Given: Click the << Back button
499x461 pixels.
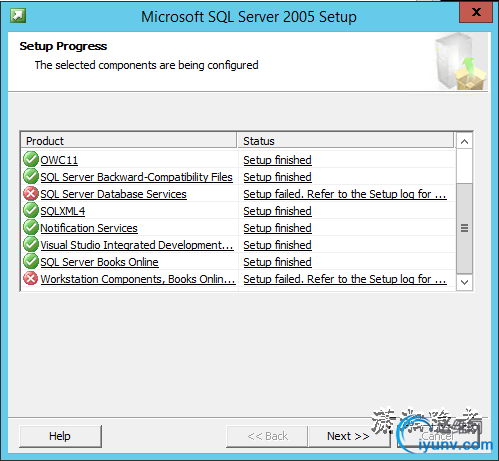Looking at the screenshot, I should [x=267, y=436].
